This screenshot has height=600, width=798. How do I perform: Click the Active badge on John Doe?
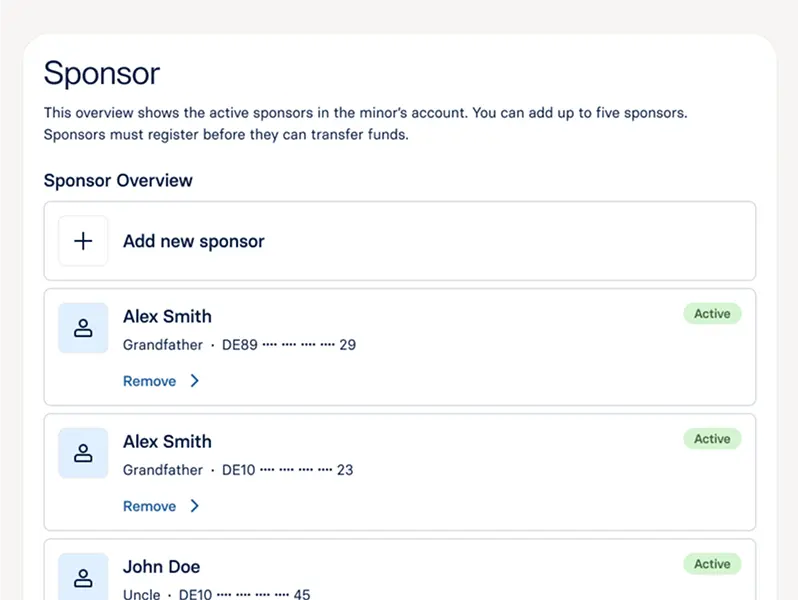point(712,564)
